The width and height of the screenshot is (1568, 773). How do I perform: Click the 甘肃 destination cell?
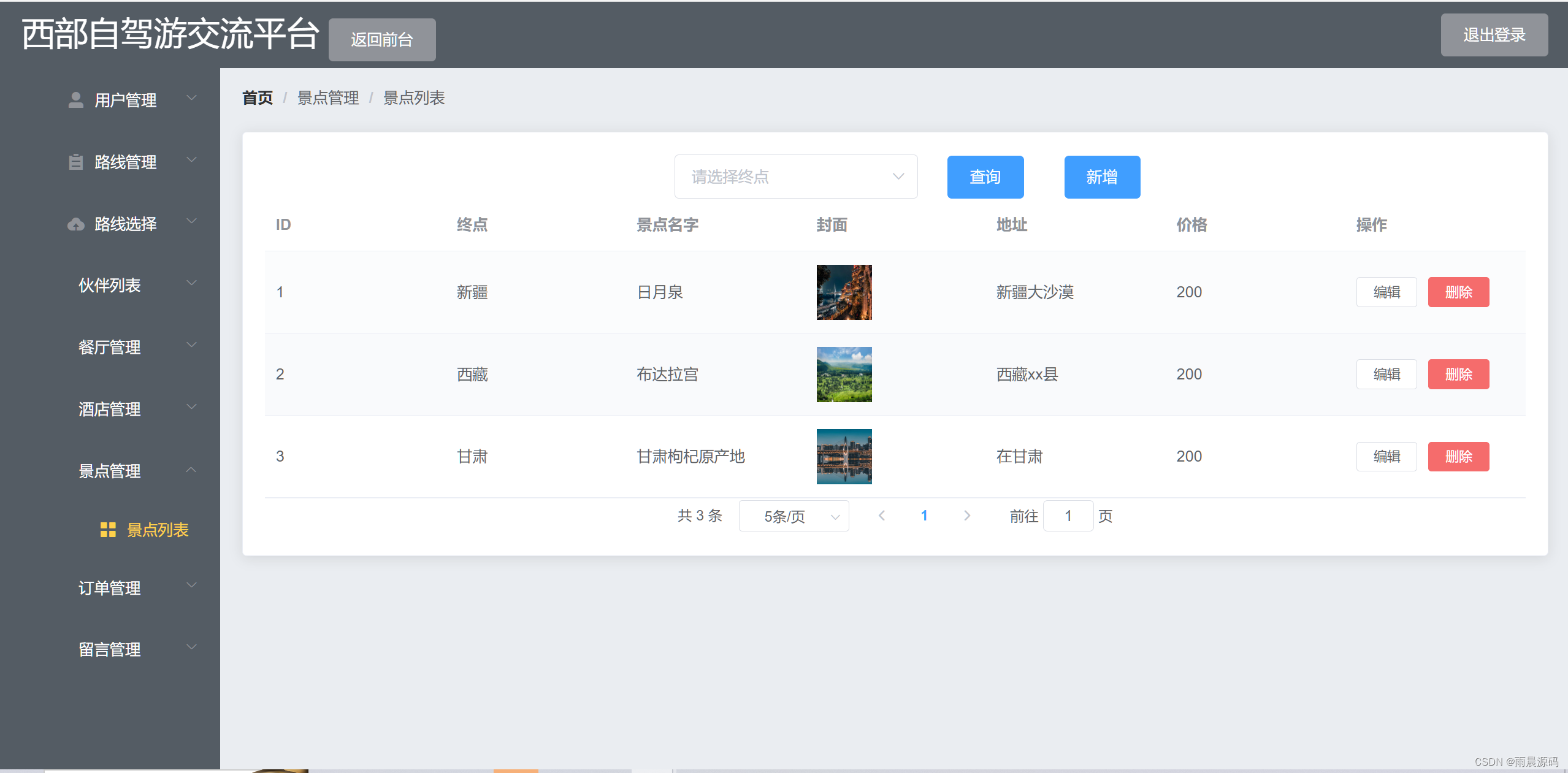[x=472, y=457]
